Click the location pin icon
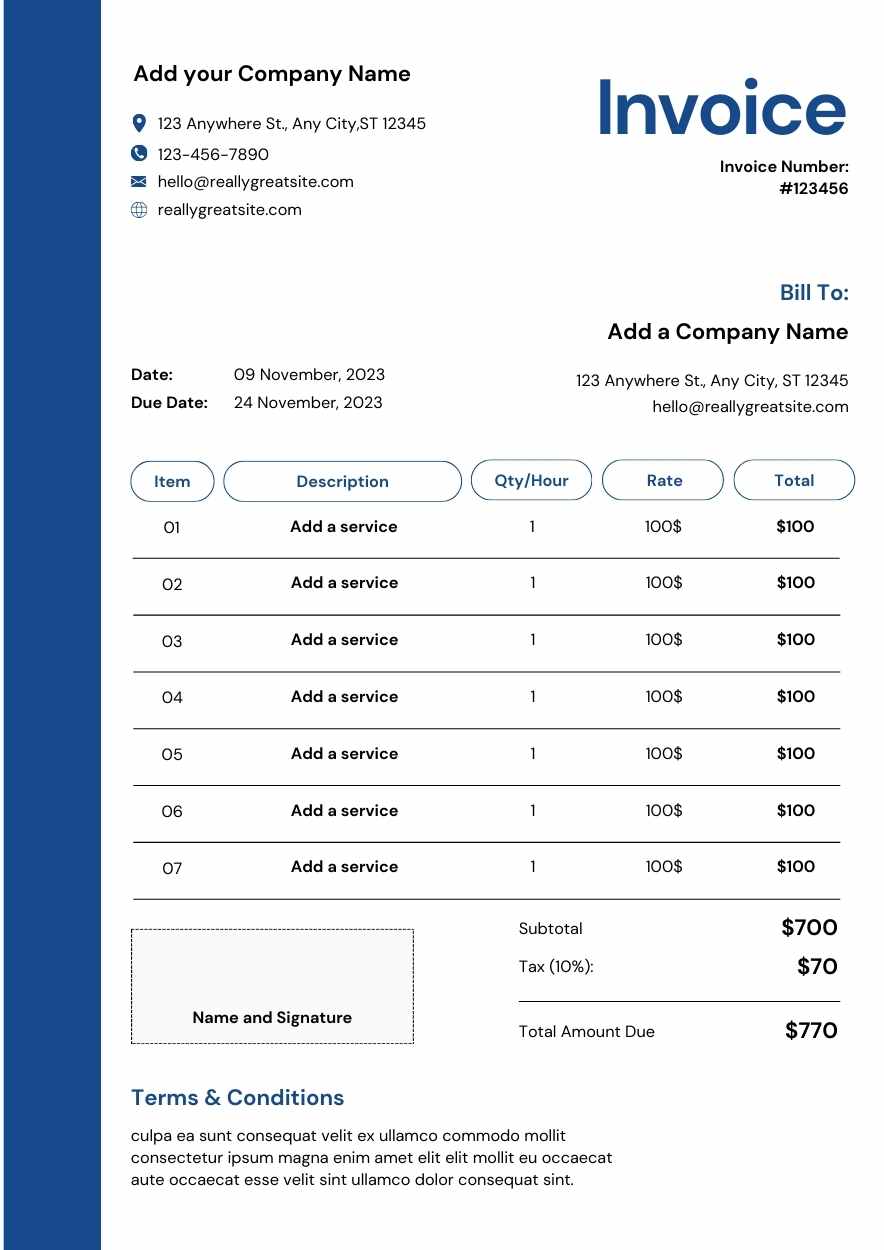The width and height of the screenshot is (884, 1250). click(139, 123)
